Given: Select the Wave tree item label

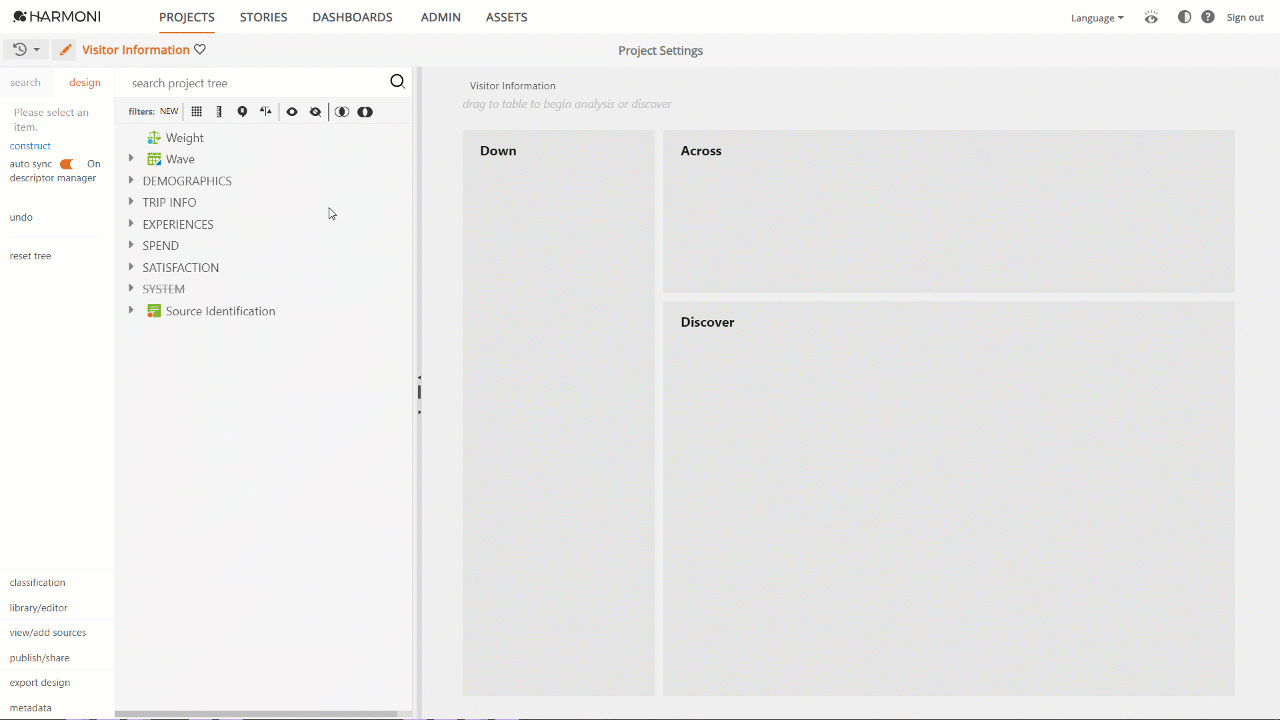Looking at the screenshot, I should [x=180, y=159].
